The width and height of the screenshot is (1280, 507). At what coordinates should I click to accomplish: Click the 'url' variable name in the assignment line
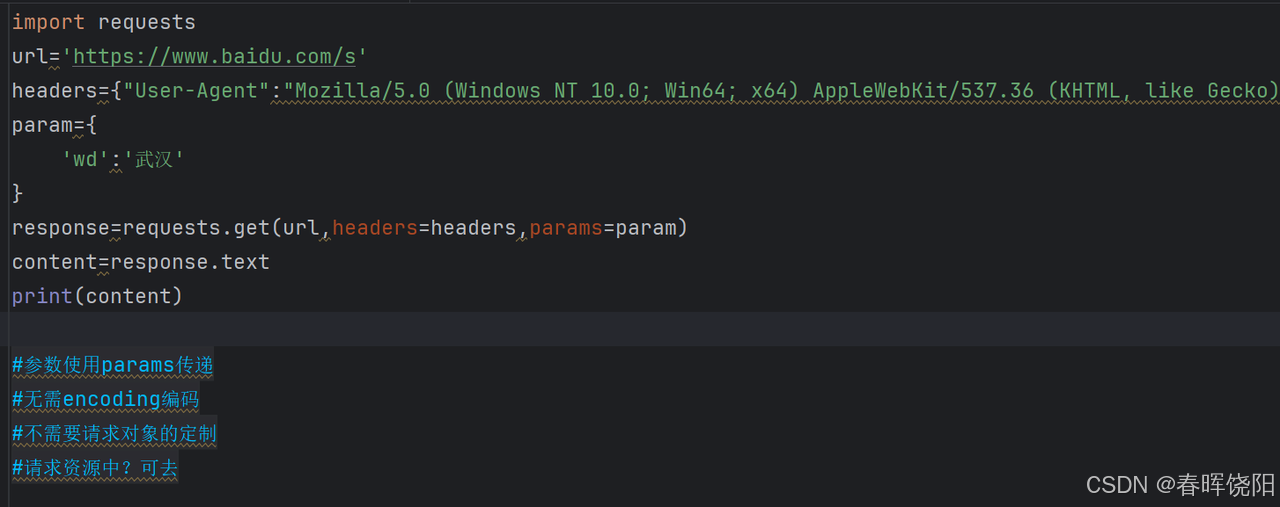(30, 56)
